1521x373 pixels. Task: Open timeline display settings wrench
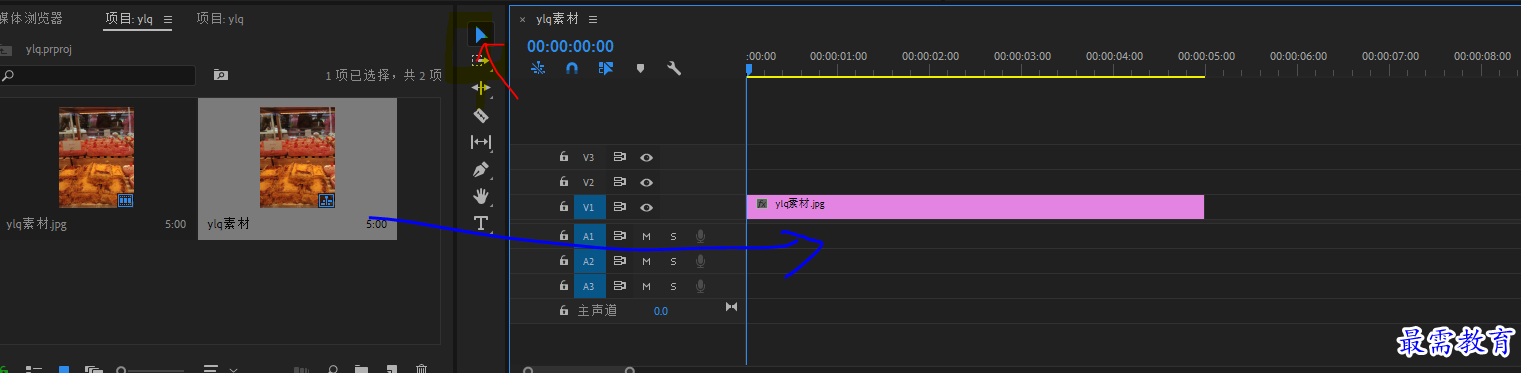point(674,69)
